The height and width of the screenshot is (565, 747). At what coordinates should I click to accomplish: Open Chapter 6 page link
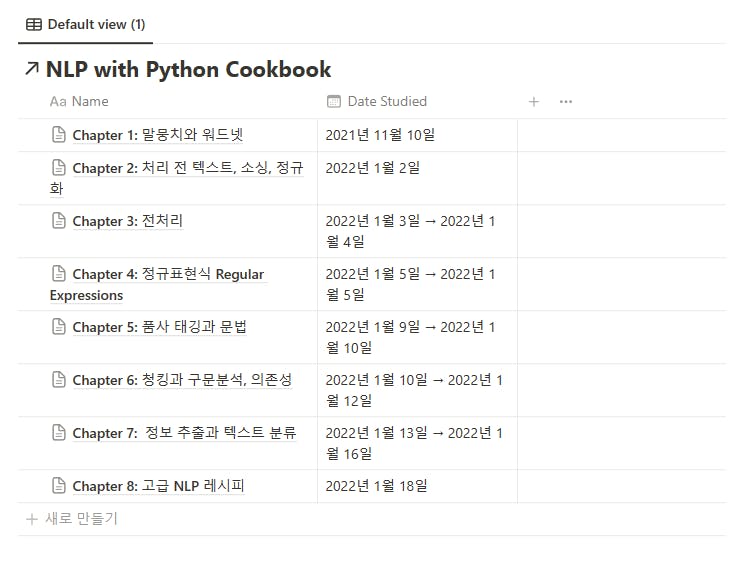coord(181,380)
